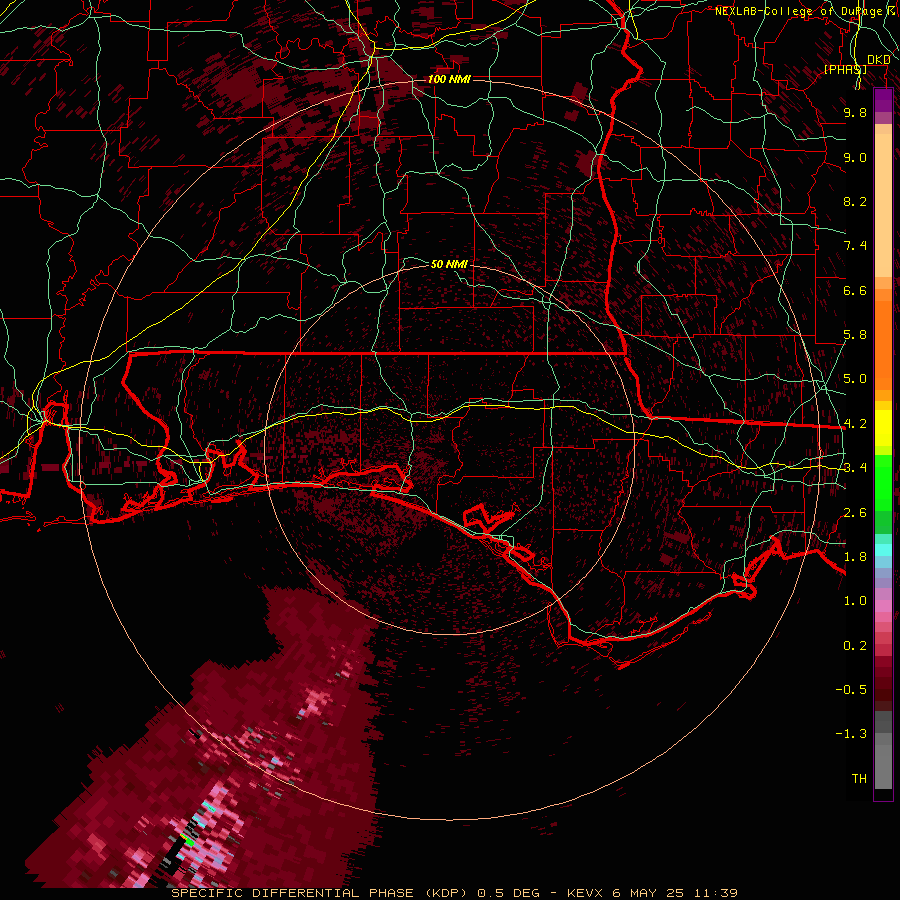
Task: Click the 3.4 scale value
Action: coord(855,468)
